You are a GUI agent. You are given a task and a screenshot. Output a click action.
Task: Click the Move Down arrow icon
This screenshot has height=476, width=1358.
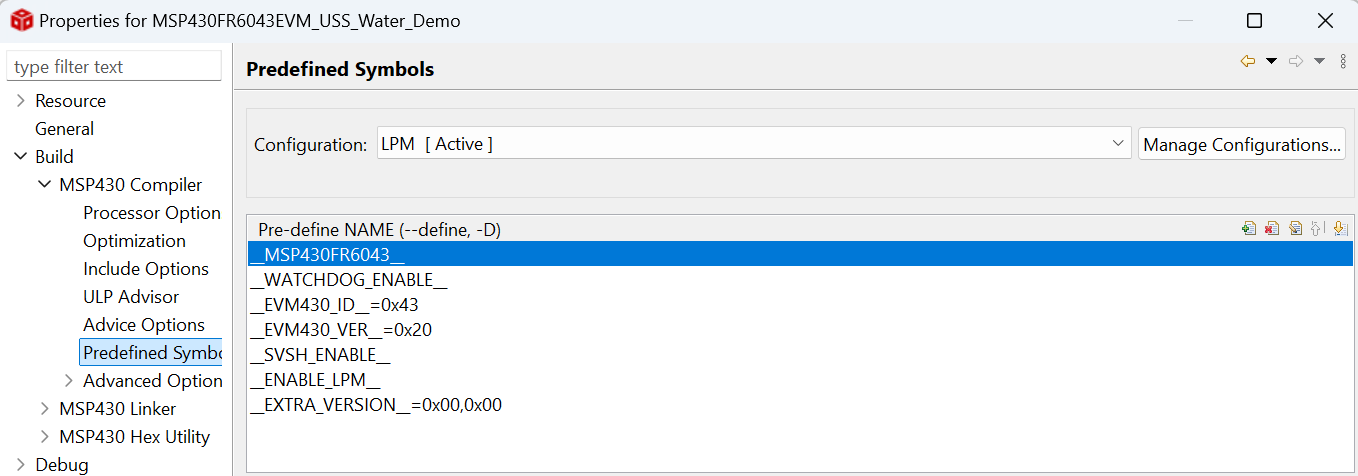[x=1339, y=229]
